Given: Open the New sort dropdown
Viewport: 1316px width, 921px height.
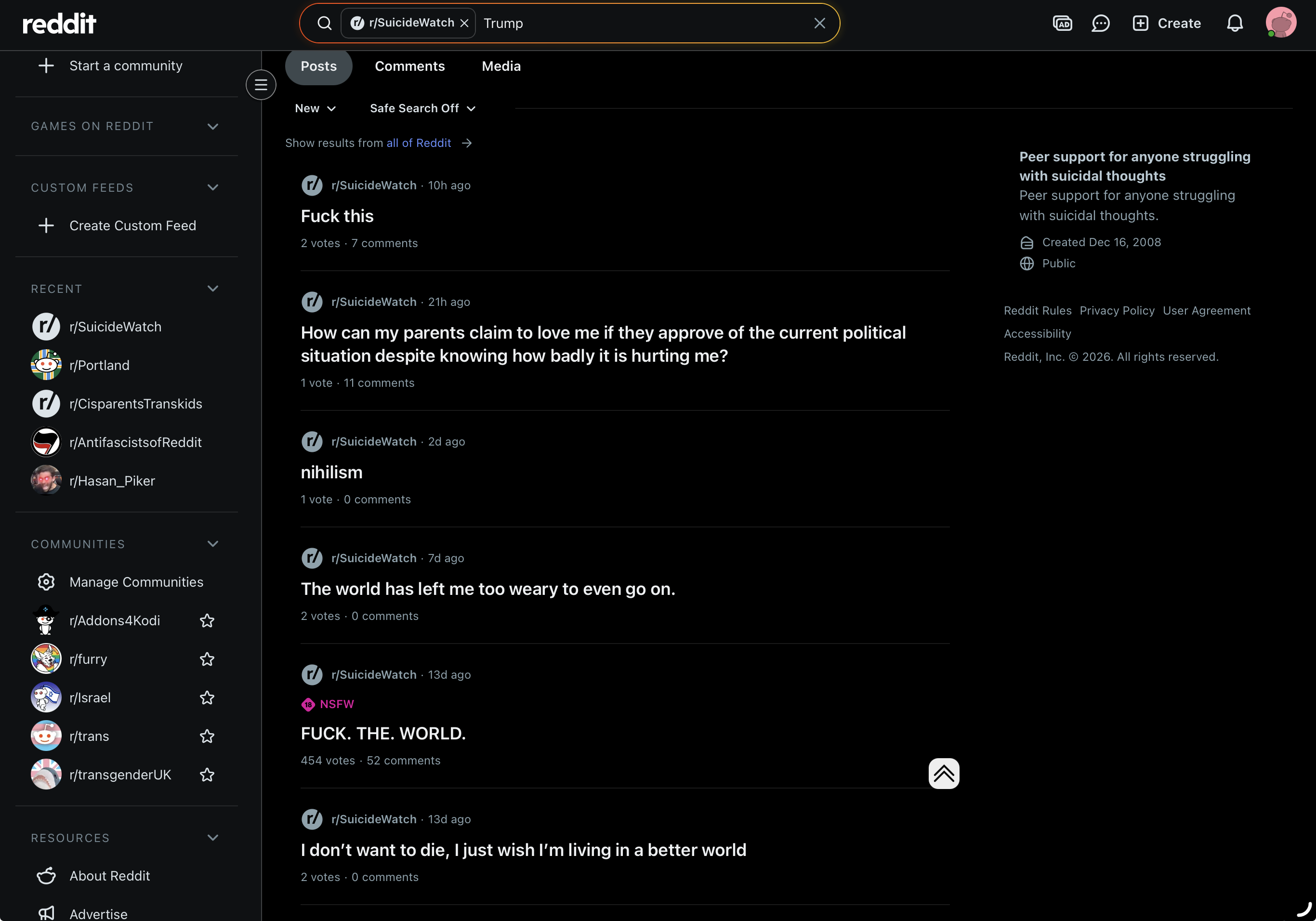Looking at the screenshot, I should point(315,108).
